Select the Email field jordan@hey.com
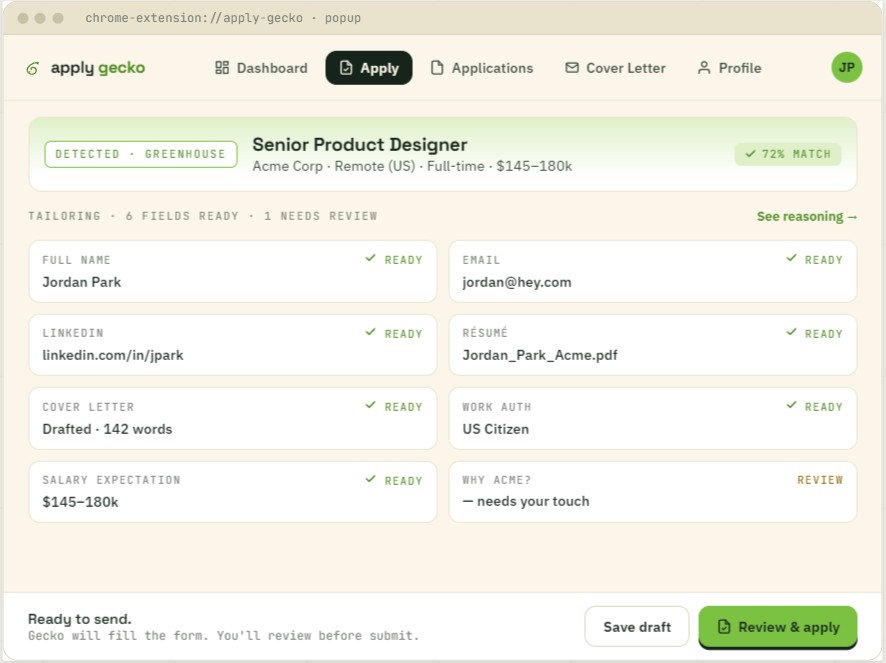The width and height of the screenshot is (886, 663). click(x=653, y=271)
